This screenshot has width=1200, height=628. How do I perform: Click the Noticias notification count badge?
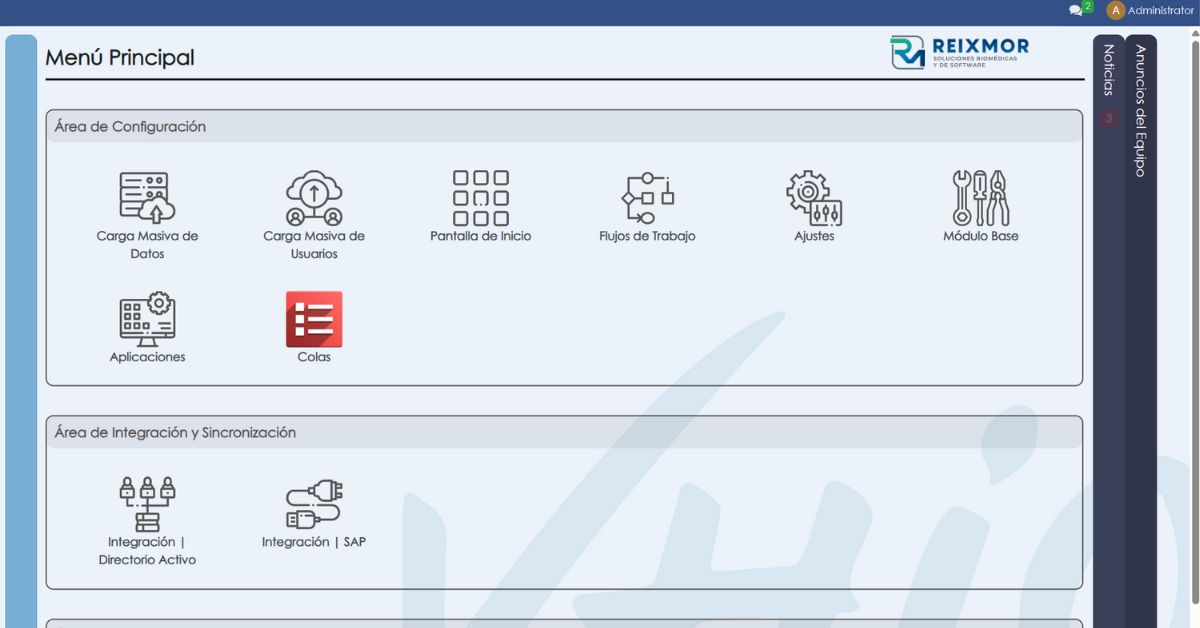[1108, 118]
